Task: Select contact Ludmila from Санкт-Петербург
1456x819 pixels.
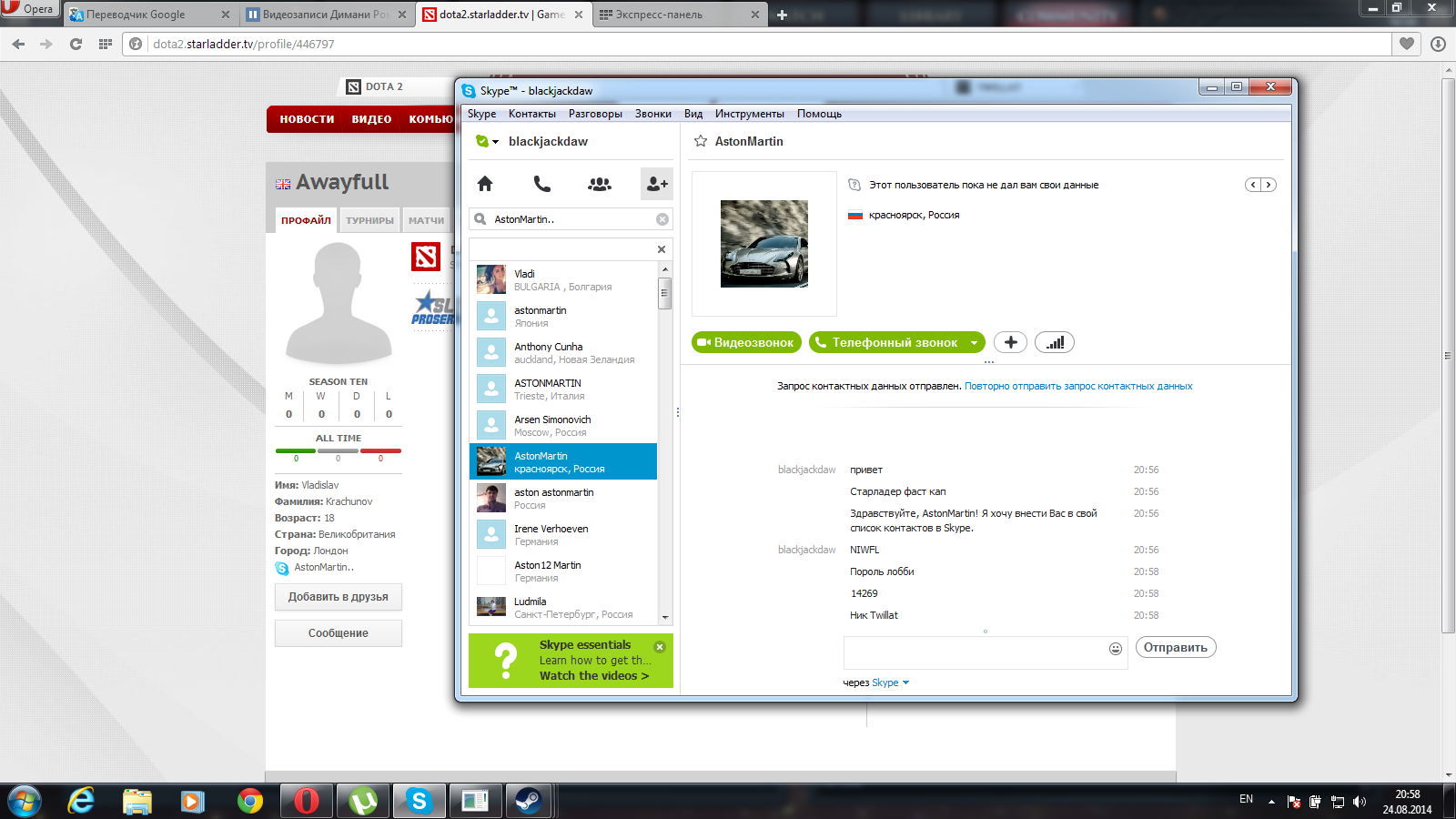Action: pos(563,607)
